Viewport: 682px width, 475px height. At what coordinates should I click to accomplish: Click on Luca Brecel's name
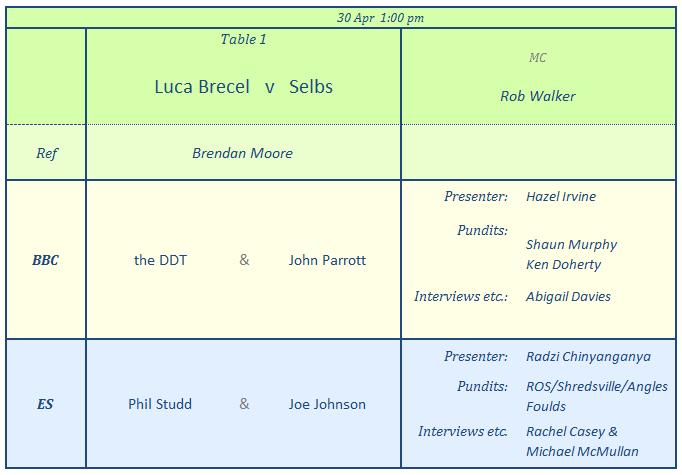pyautogui.click(x=201, y=87)
